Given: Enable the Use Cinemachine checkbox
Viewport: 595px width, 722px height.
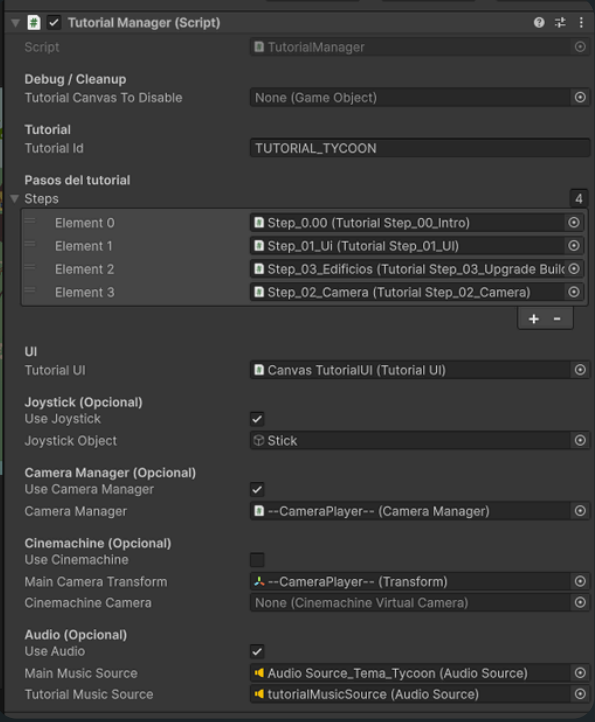Looking at the screenshot, I should click(x=257, y=560).
